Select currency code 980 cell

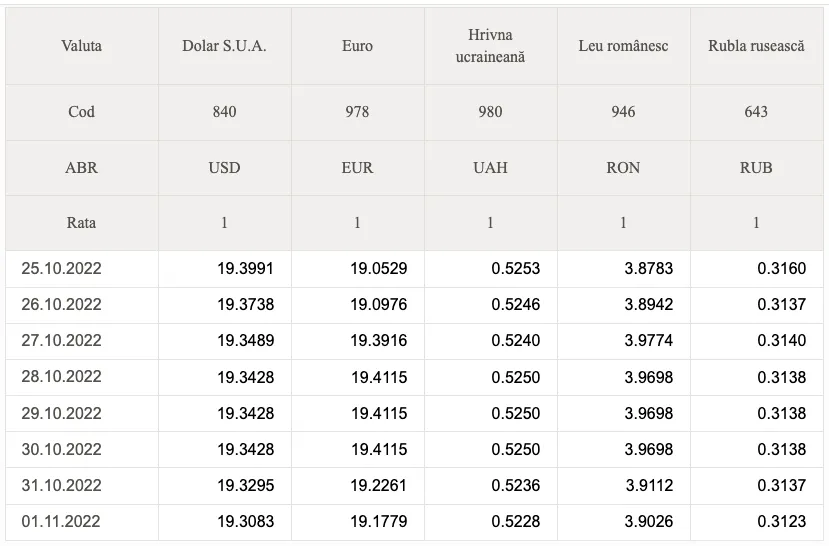(490, 112)
